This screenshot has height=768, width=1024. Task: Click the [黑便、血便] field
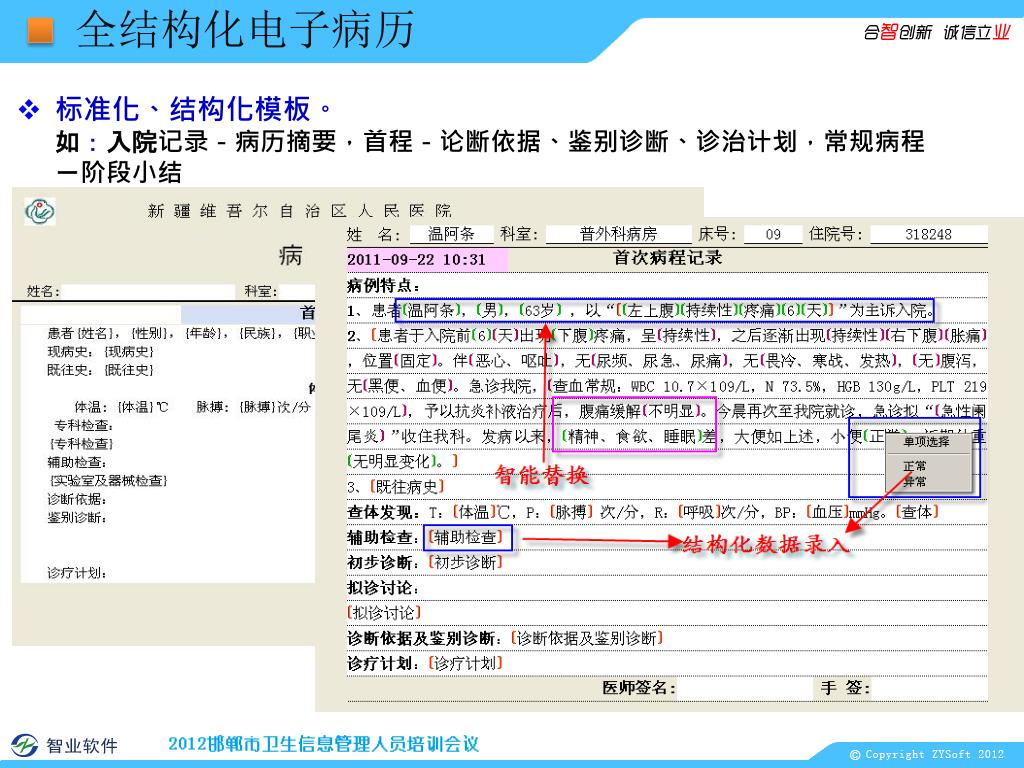(x=408, y=386)
